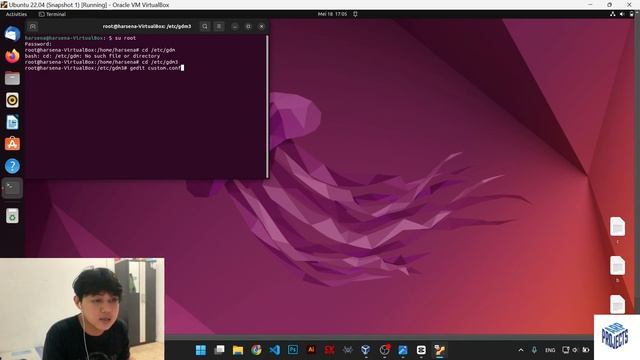Open Thunderbird Mail from the dock

coord(12,33)
